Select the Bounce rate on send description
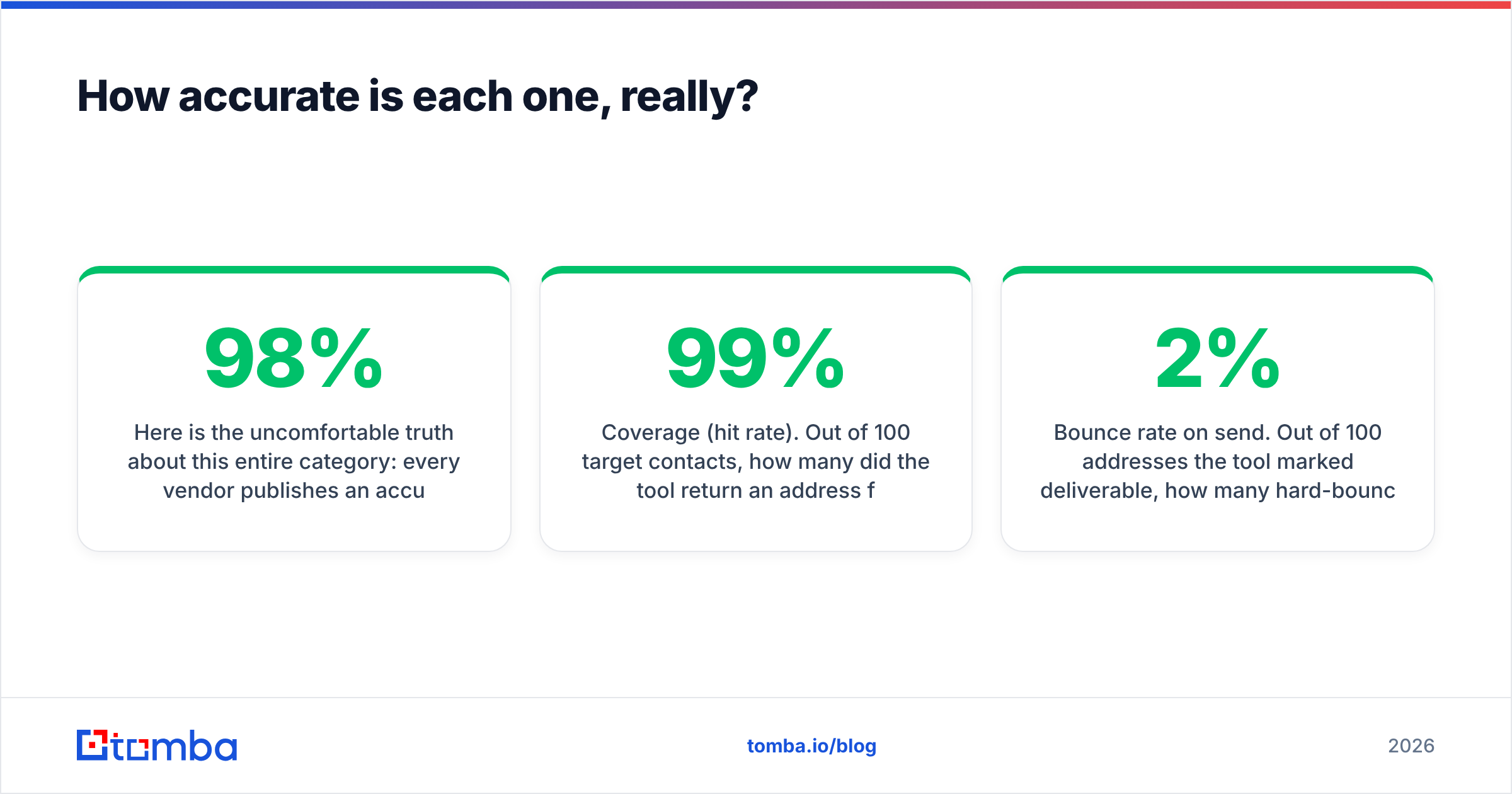The image size is (1512, 794). click(x=1217, y=461)
